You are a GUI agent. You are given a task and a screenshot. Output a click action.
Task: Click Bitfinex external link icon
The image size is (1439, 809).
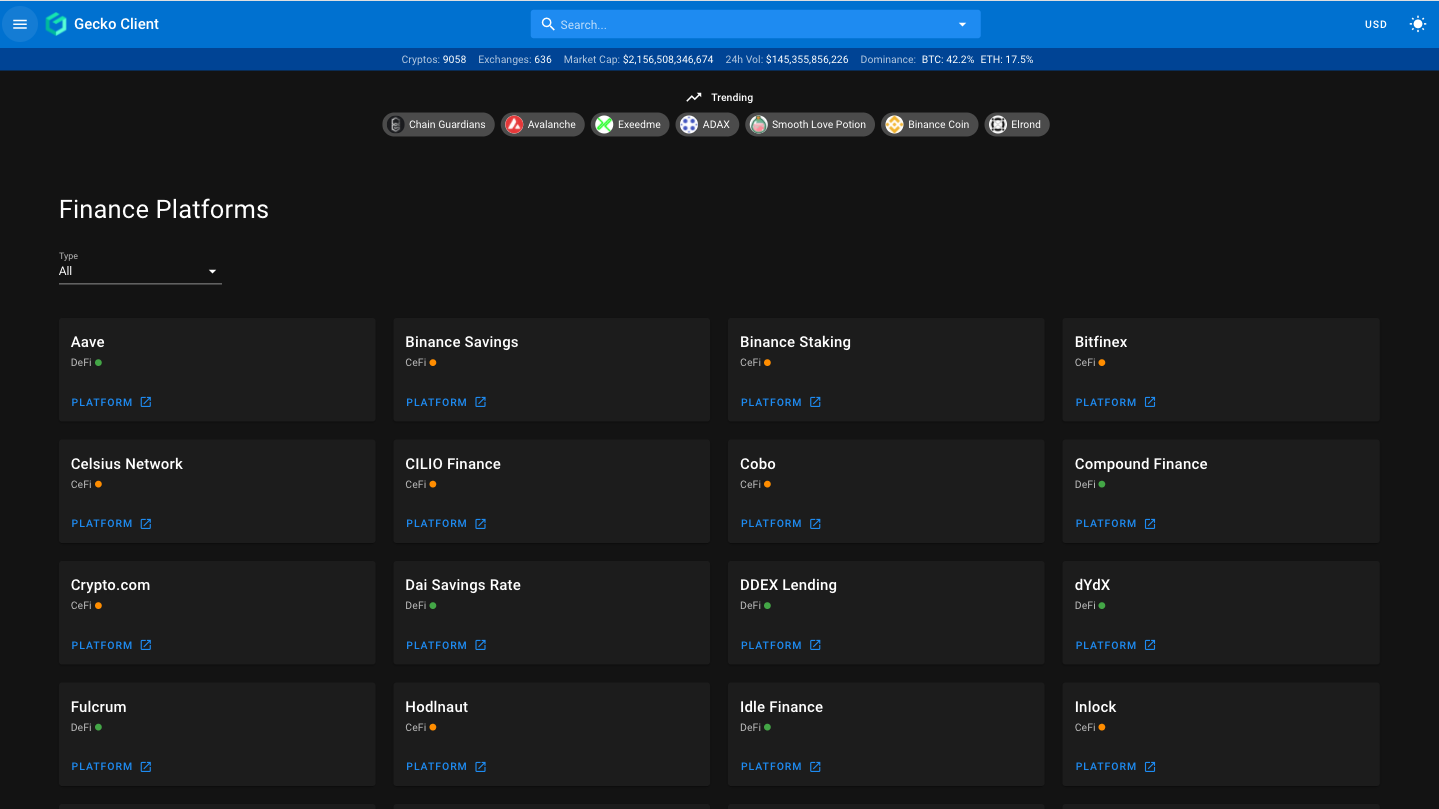point(1150,402)
